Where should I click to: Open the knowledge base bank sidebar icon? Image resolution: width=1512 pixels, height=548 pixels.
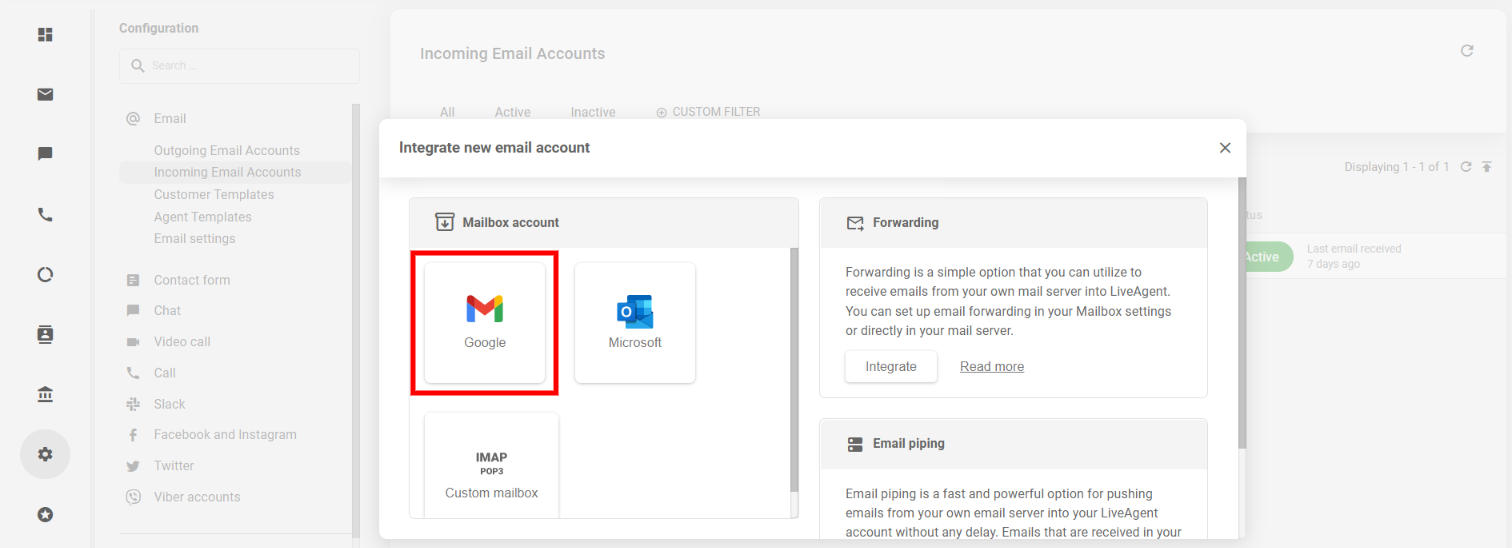pyautogui.click(x=45, y=395)
